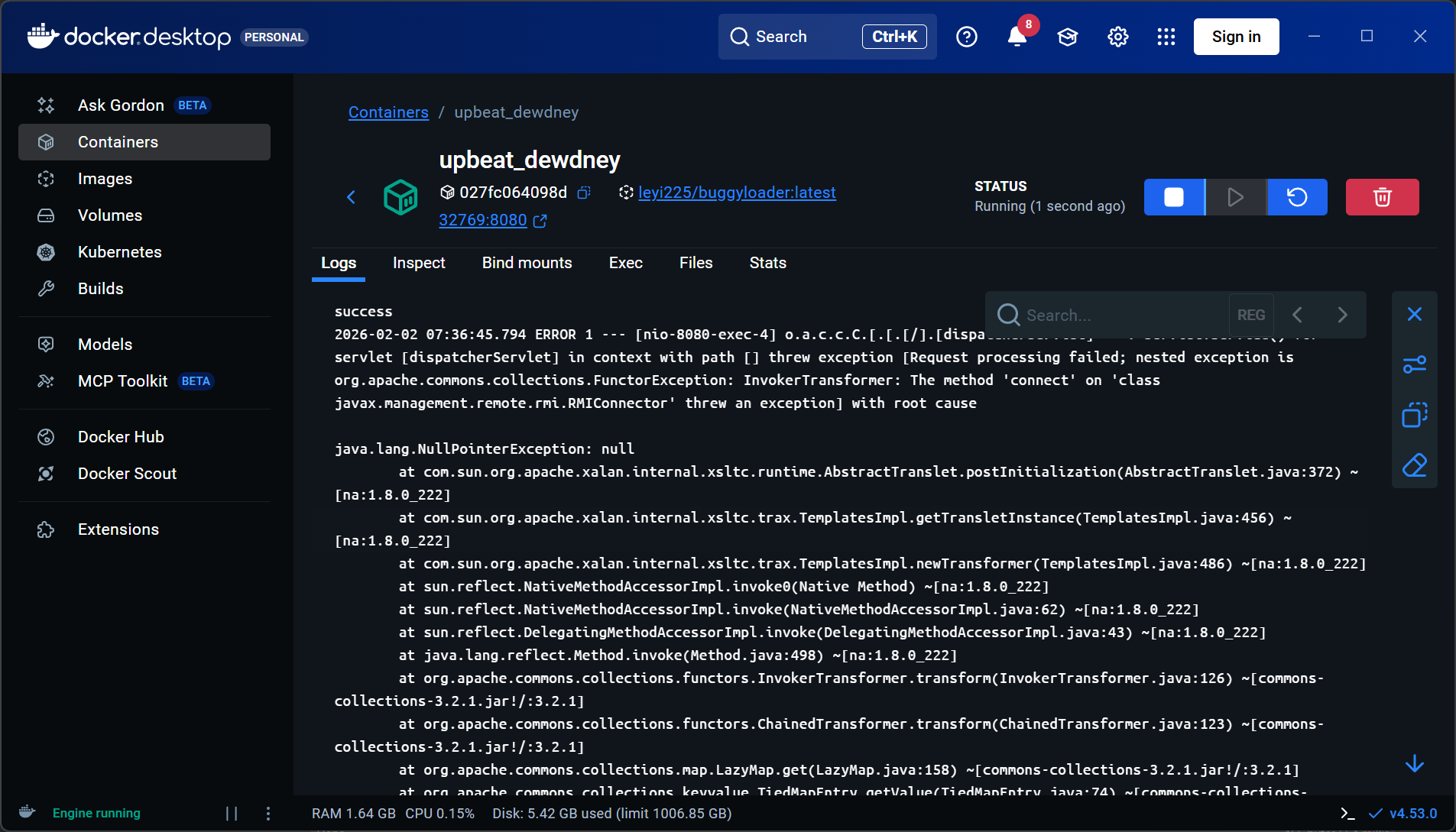This screenshot has width=1456, height=832.
Task: Copy container ID 027fc064098d
Action: pyautogui.click(x=584, y=193)
